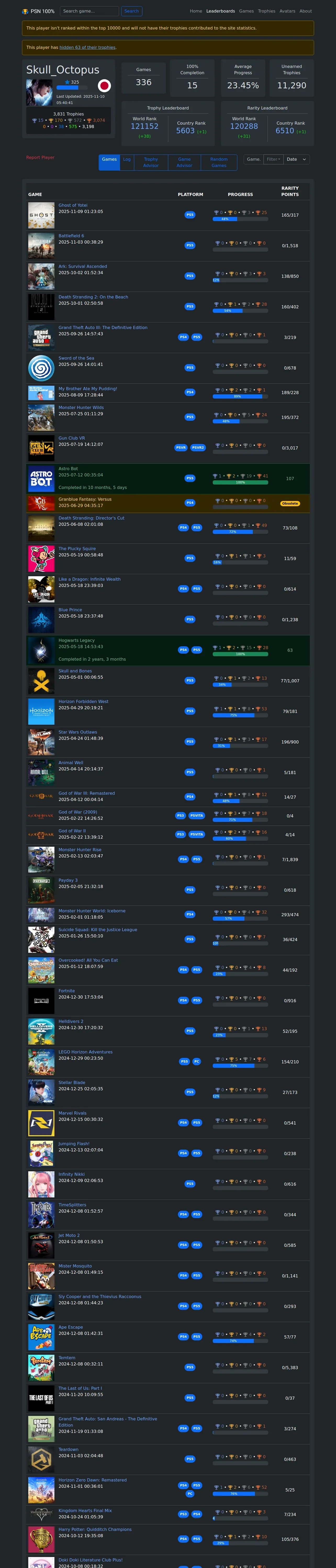Open Games in the top navigation
Screen dimensions: 336x1568
point(246,11)
